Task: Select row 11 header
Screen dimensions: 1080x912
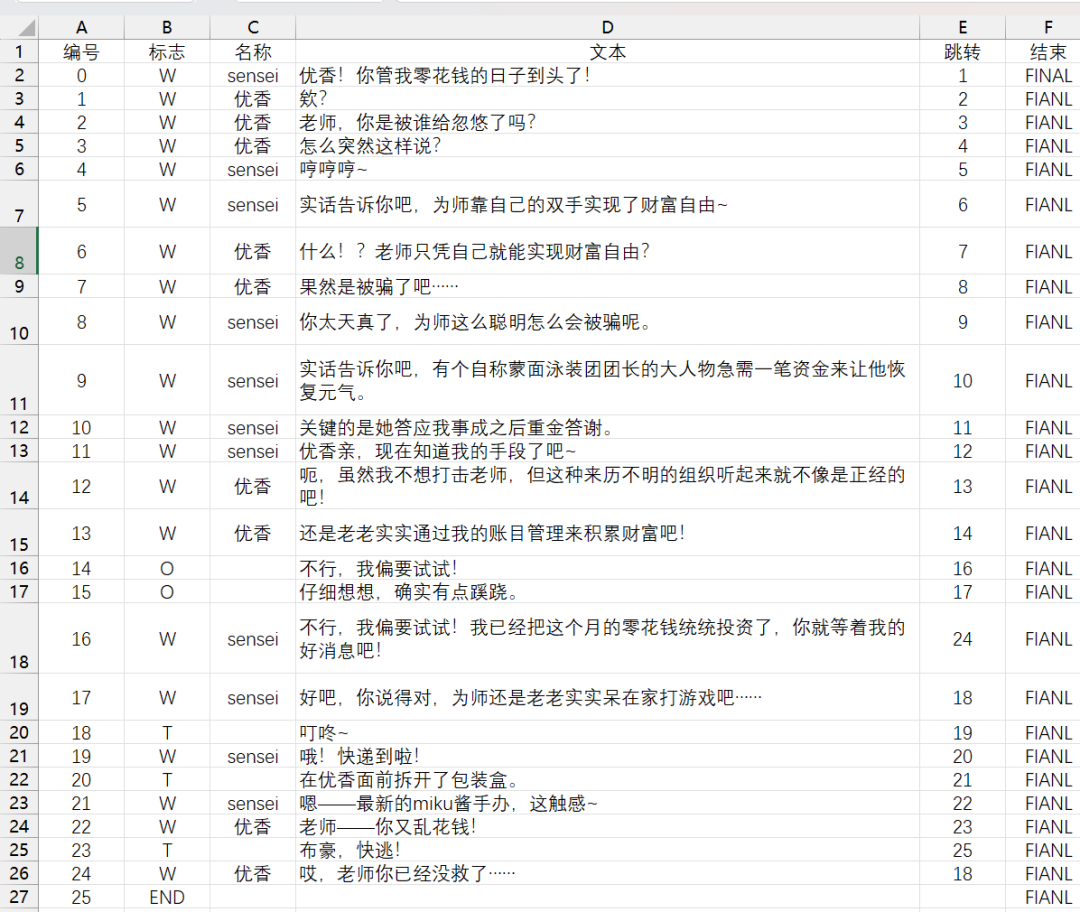Action: point(19,380)
